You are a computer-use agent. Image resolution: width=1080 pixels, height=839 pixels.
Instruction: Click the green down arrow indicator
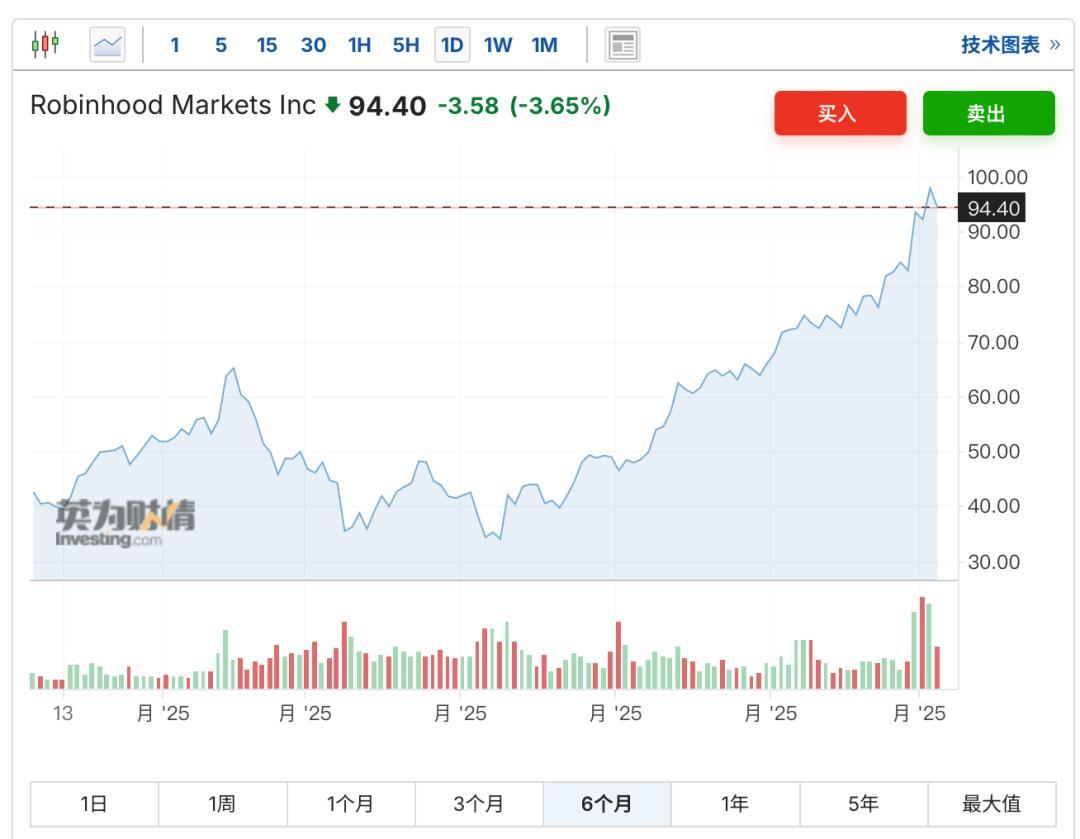pyautogui.click(x=333, y=105)
